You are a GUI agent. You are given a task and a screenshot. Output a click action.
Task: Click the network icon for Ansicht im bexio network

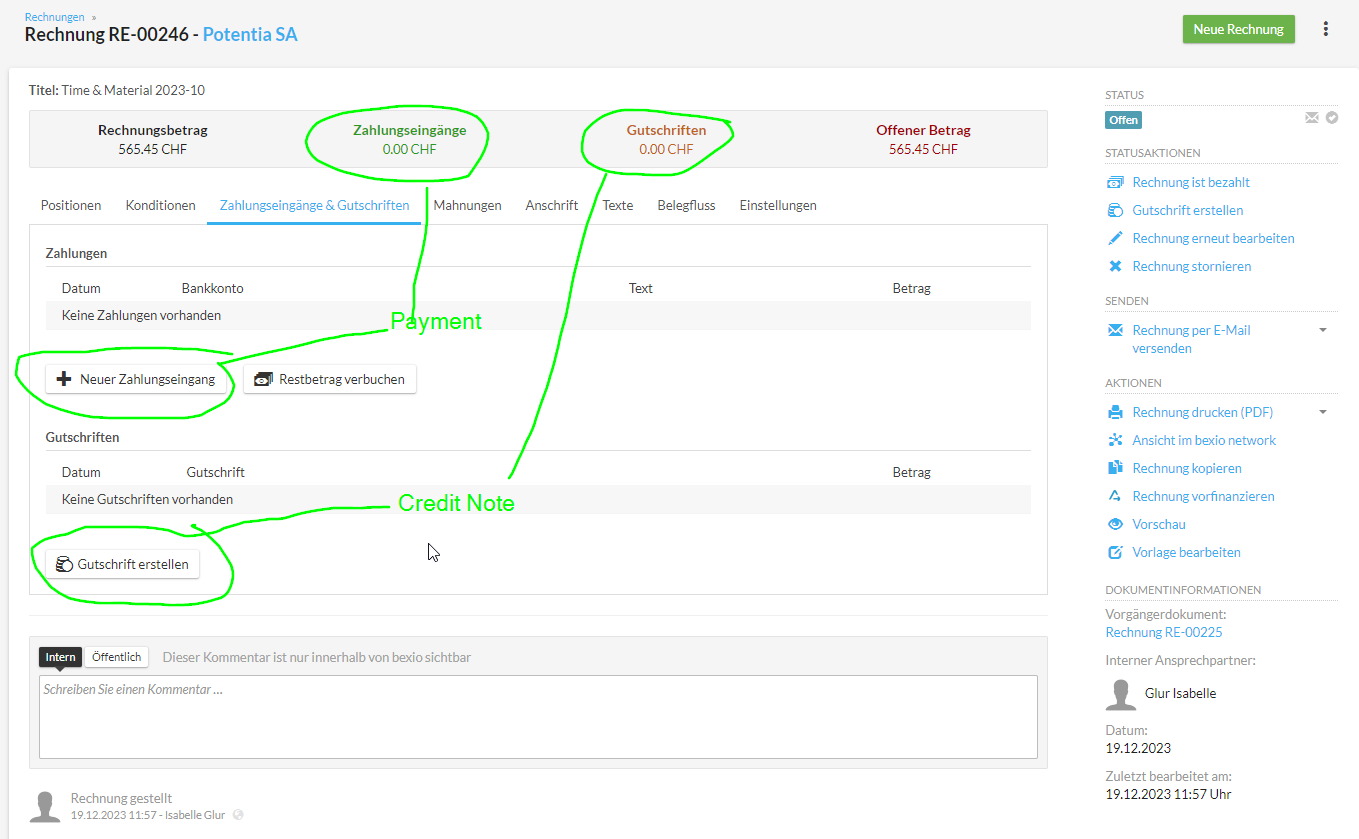point(1116,441)
